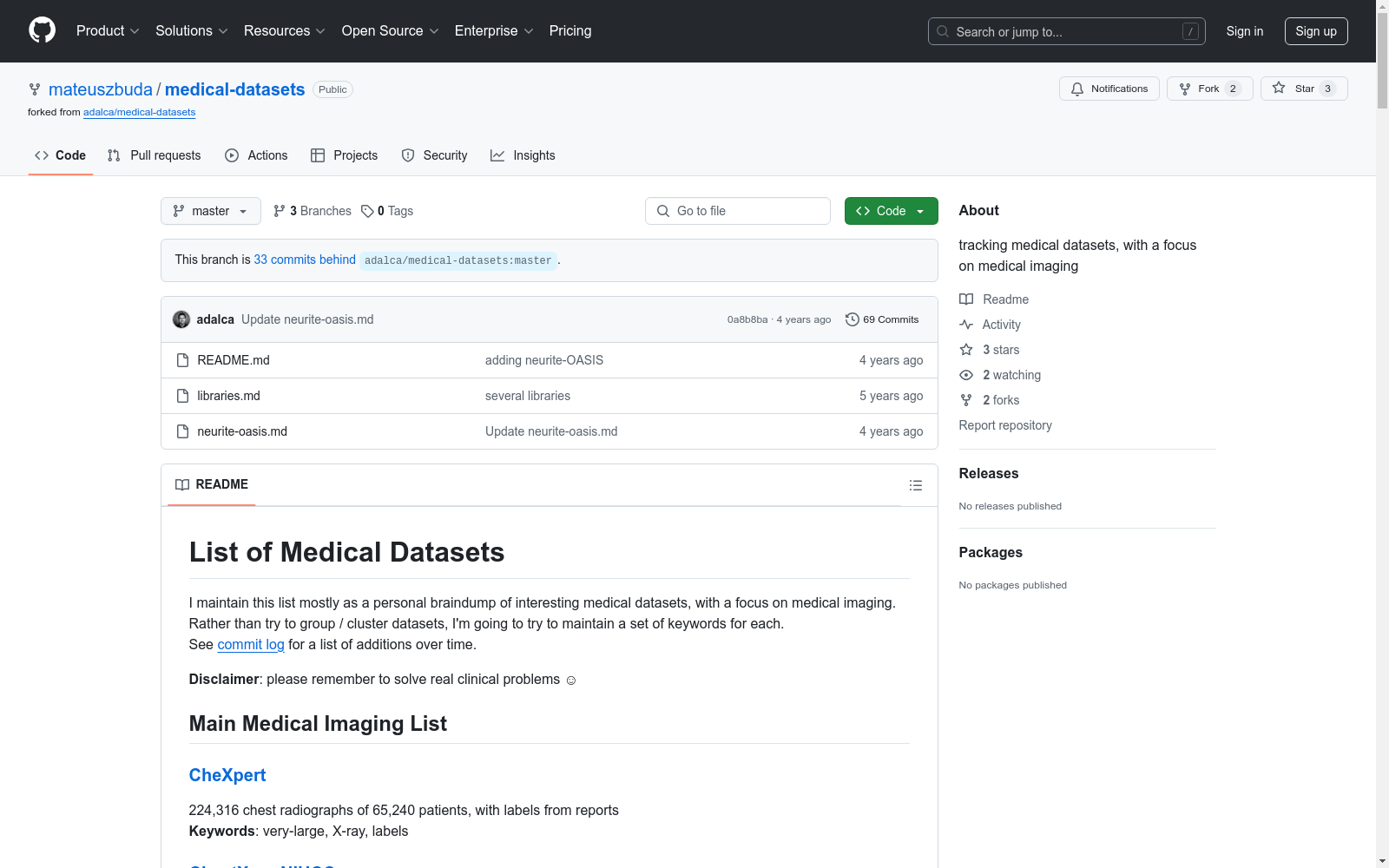Screen dimensions: 1389x868
Task: Click the fork icon before mateuszbuda
Action: (x=35, y=89)
